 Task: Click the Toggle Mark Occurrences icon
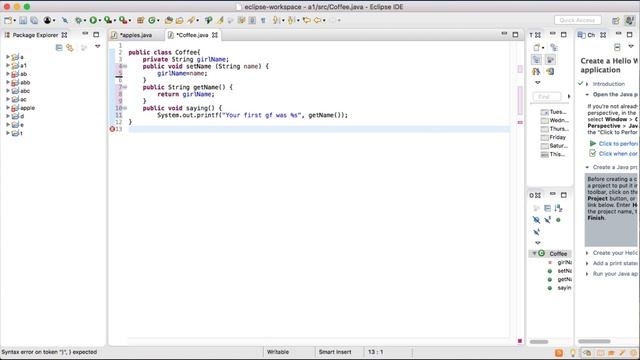(220, 20)
